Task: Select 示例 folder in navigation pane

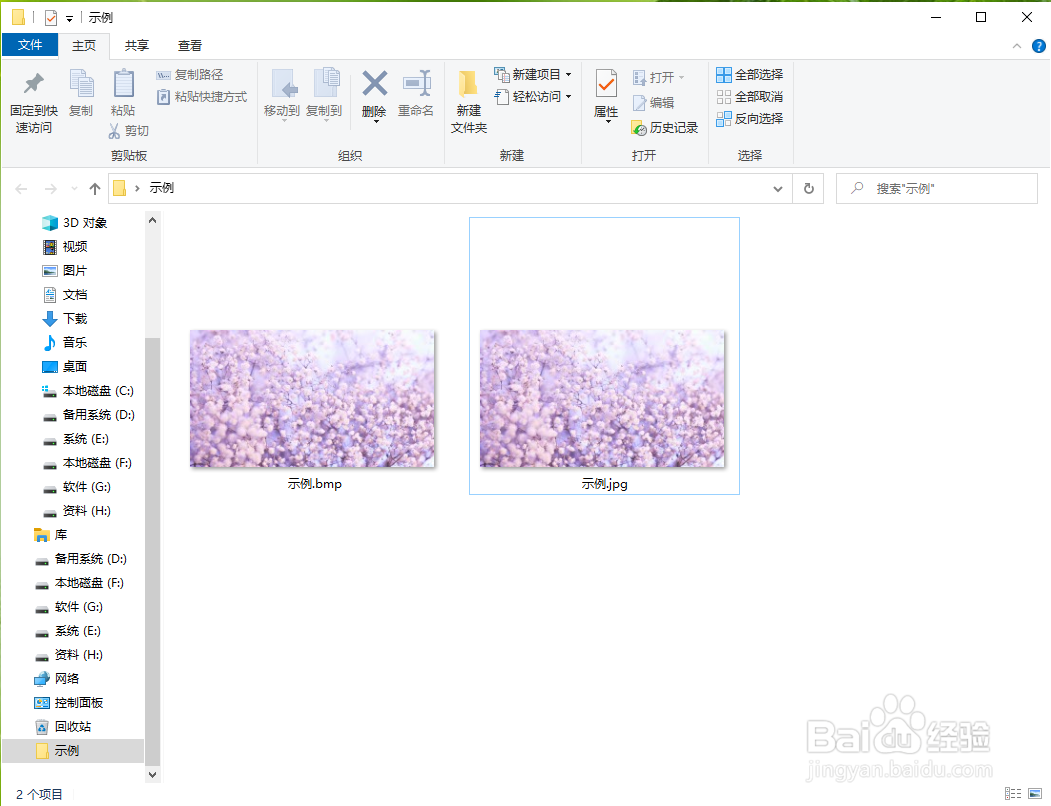Action: pos(73,751)
